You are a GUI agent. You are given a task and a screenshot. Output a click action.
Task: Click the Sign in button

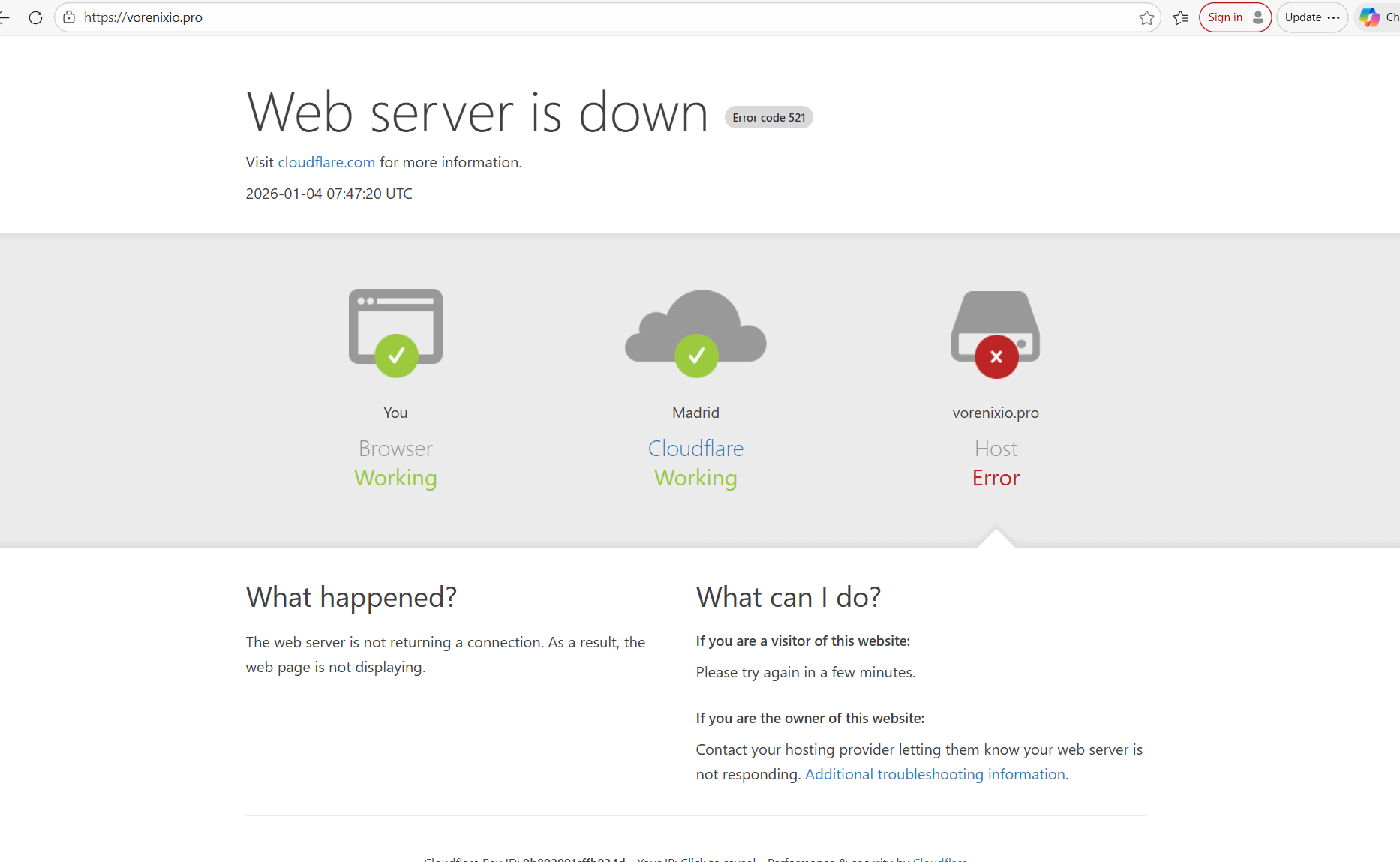pyautogui.click(x=1234, y=17)
